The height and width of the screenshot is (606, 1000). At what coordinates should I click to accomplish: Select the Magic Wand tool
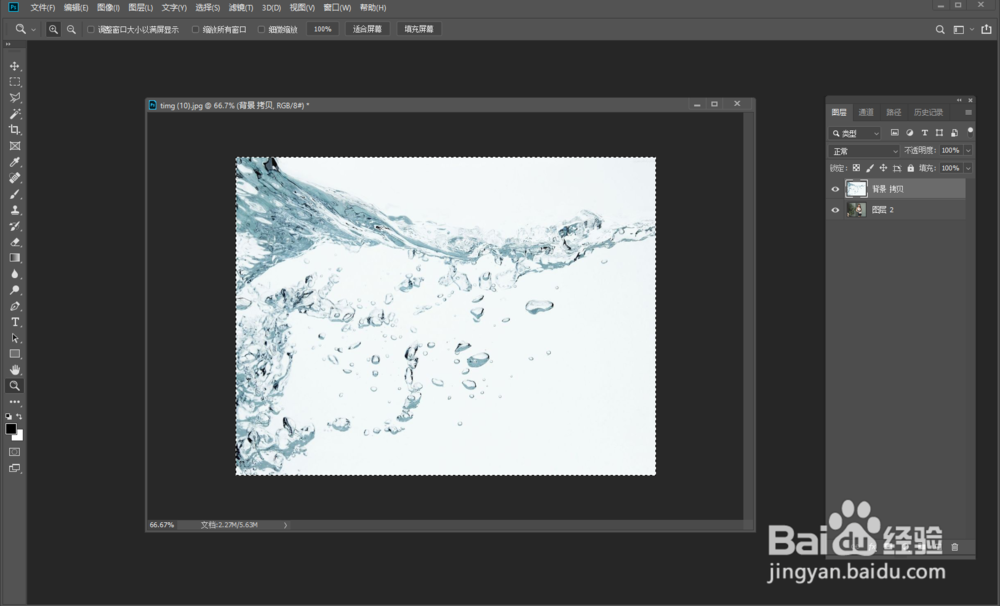15,114
